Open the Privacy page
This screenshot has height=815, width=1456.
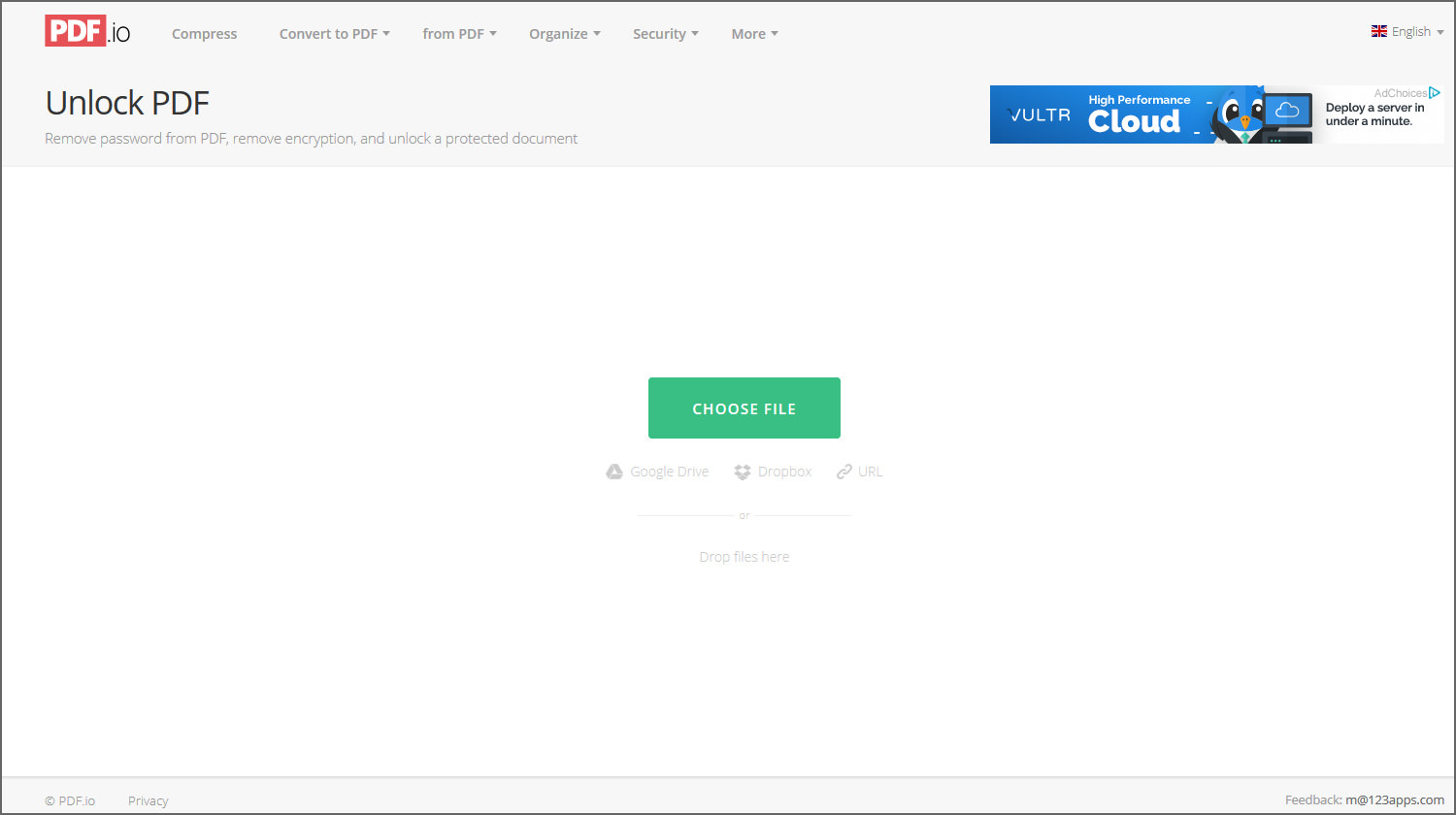coord(148,800)
